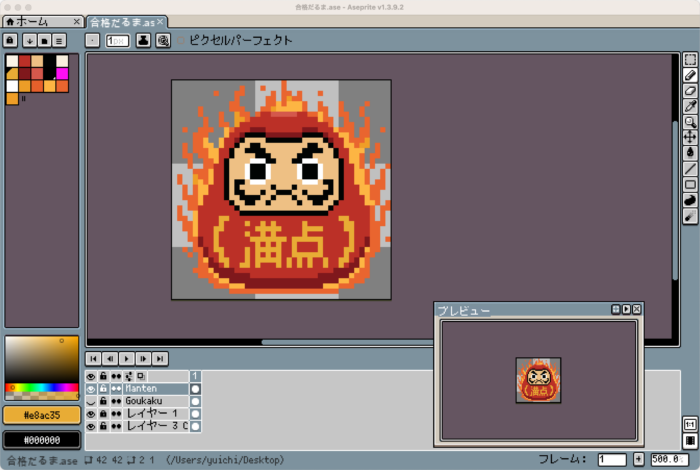Show the Goukaku layer

[x=91, y=400]
